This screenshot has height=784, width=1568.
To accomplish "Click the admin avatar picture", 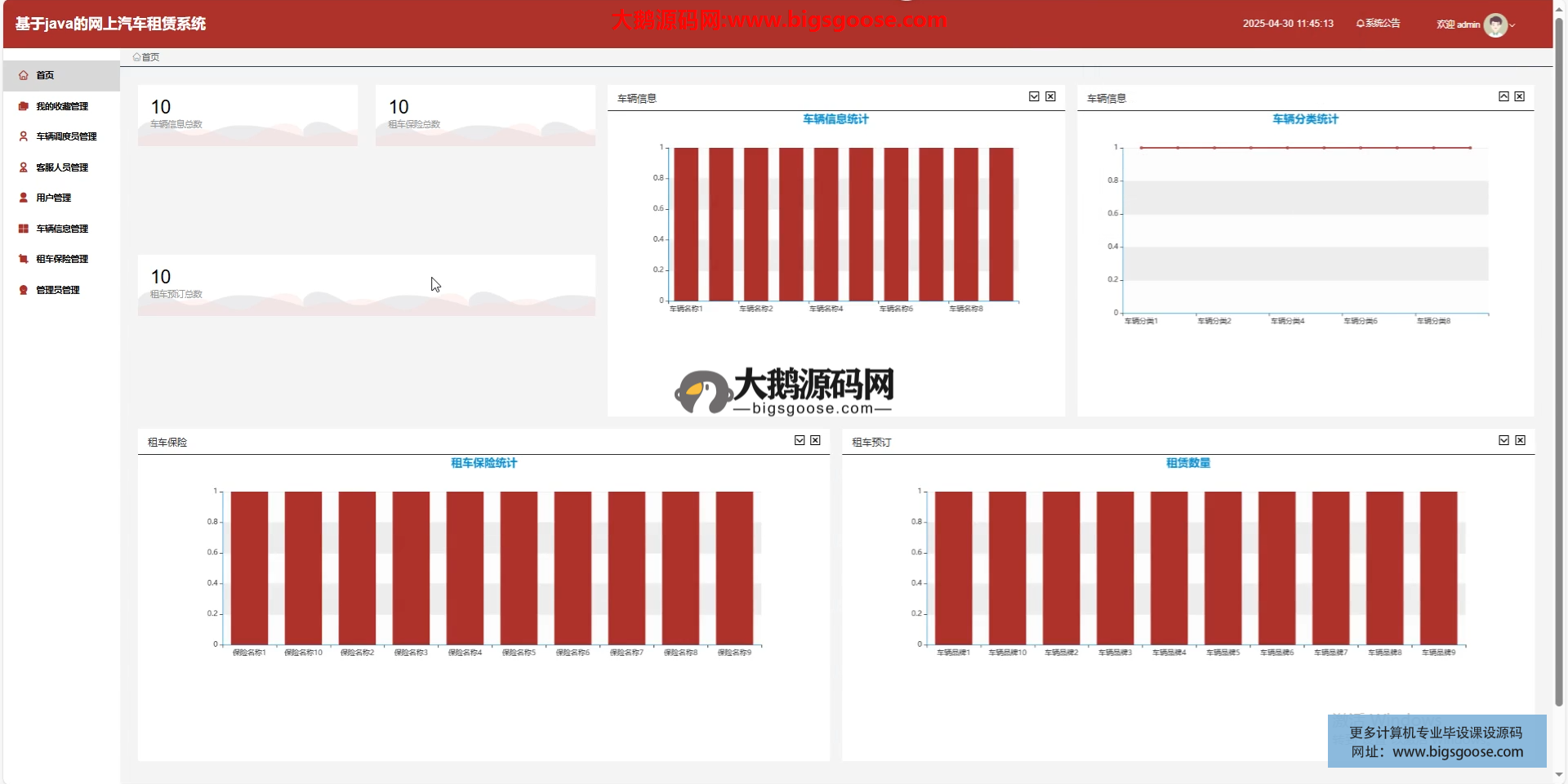I will (1494, 24).
